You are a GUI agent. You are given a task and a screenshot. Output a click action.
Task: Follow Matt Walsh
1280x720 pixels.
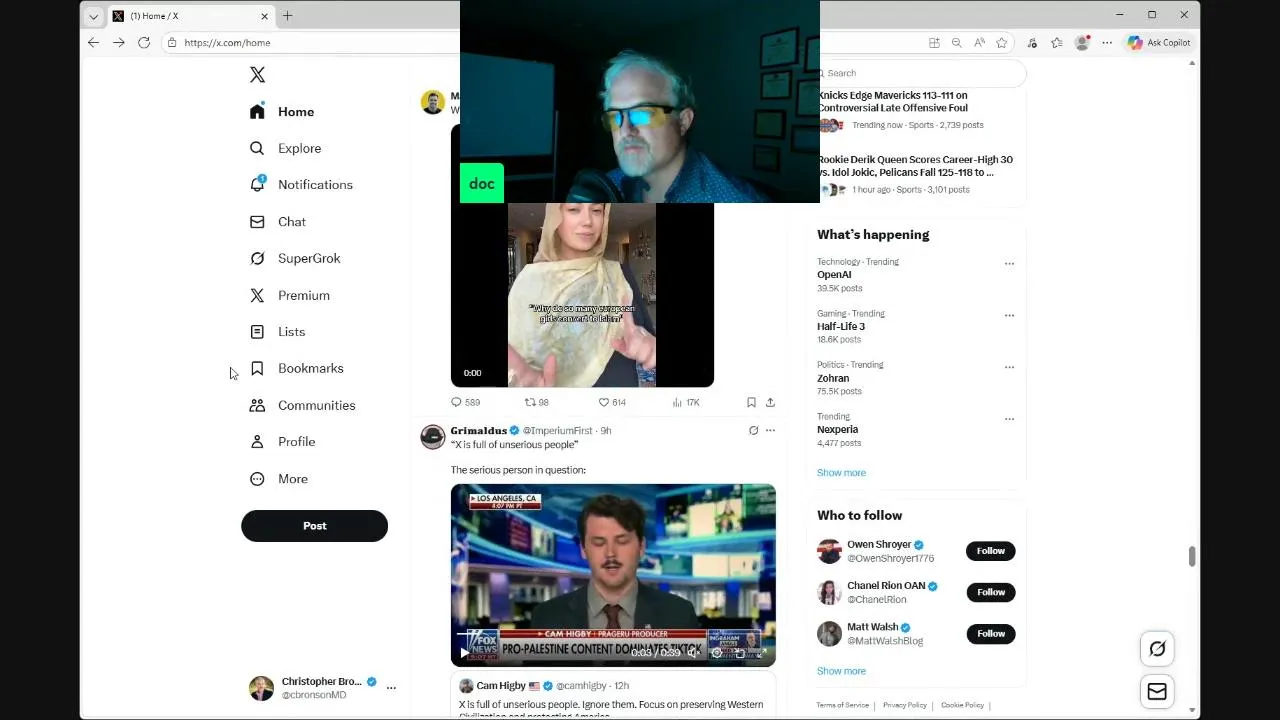991,634
